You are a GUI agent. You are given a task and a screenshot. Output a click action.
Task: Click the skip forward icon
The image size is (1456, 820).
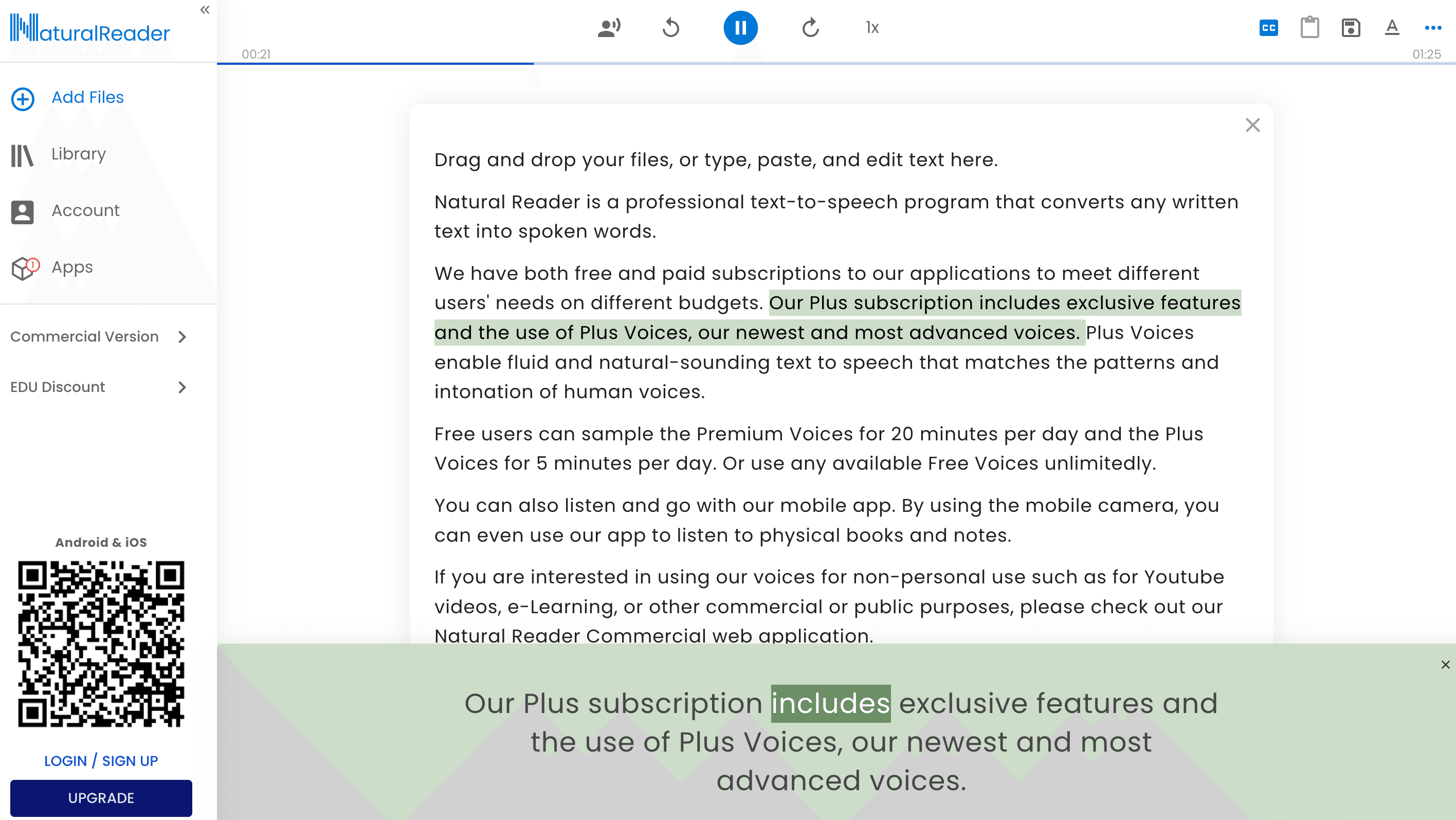coord(810,27)
